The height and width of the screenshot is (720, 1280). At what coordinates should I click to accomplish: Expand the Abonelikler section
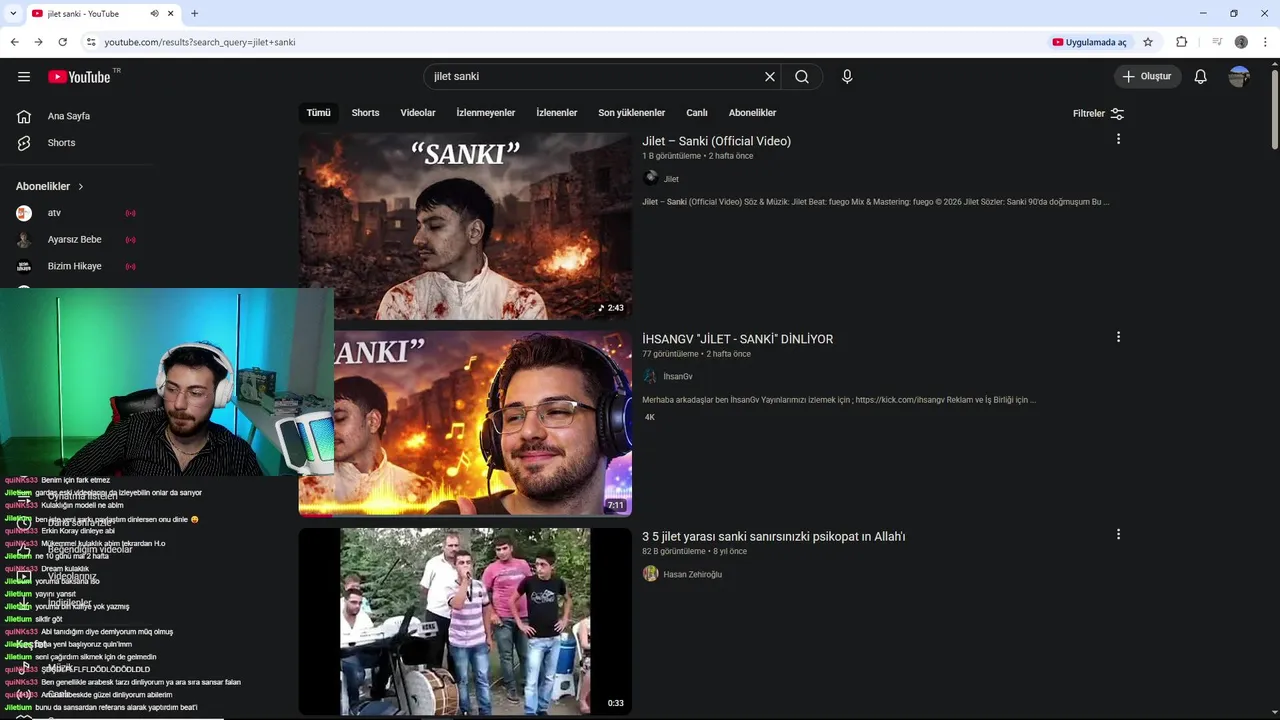pyautogui.click(x=50, y=187)
